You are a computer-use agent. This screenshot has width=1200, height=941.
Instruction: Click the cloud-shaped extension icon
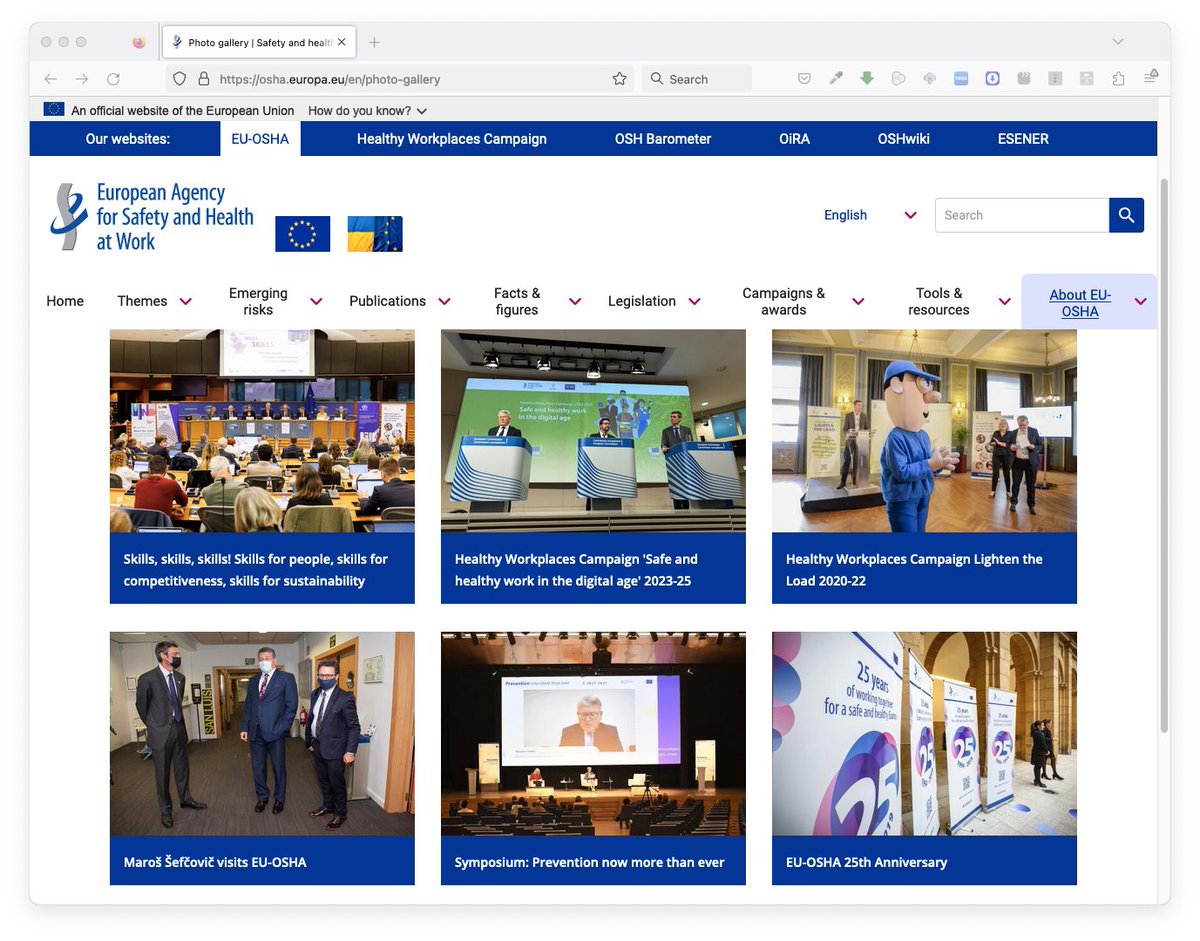point(929,79)
